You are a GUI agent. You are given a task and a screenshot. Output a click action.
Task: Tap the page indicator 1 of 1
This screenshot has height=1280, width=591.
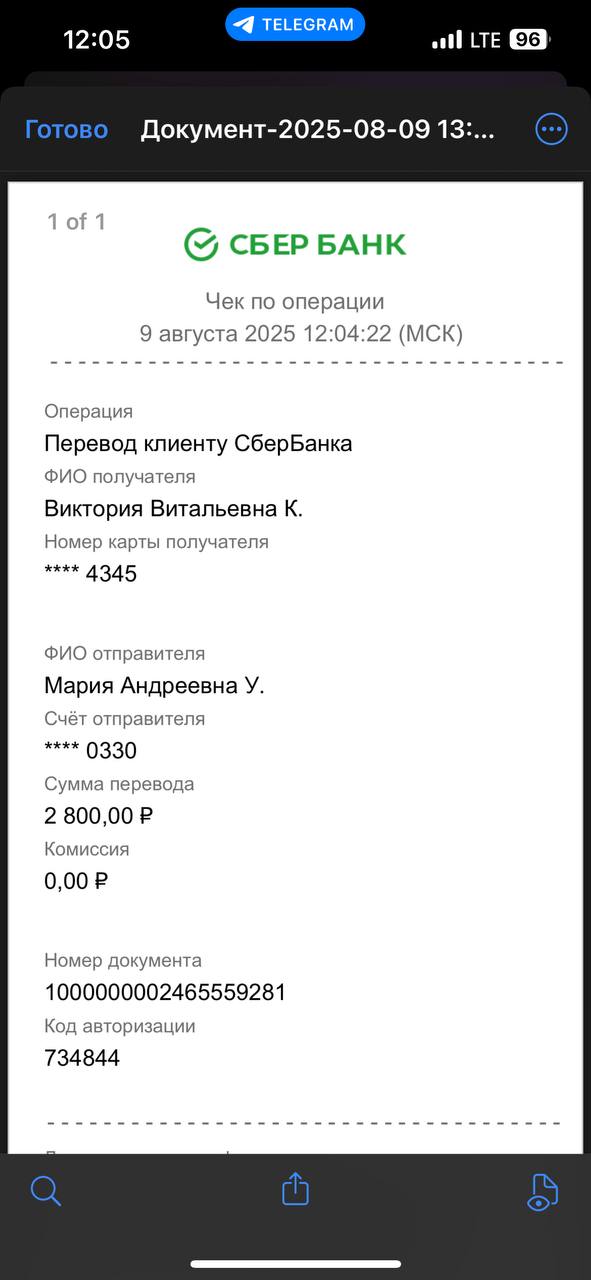pos(76,222)
